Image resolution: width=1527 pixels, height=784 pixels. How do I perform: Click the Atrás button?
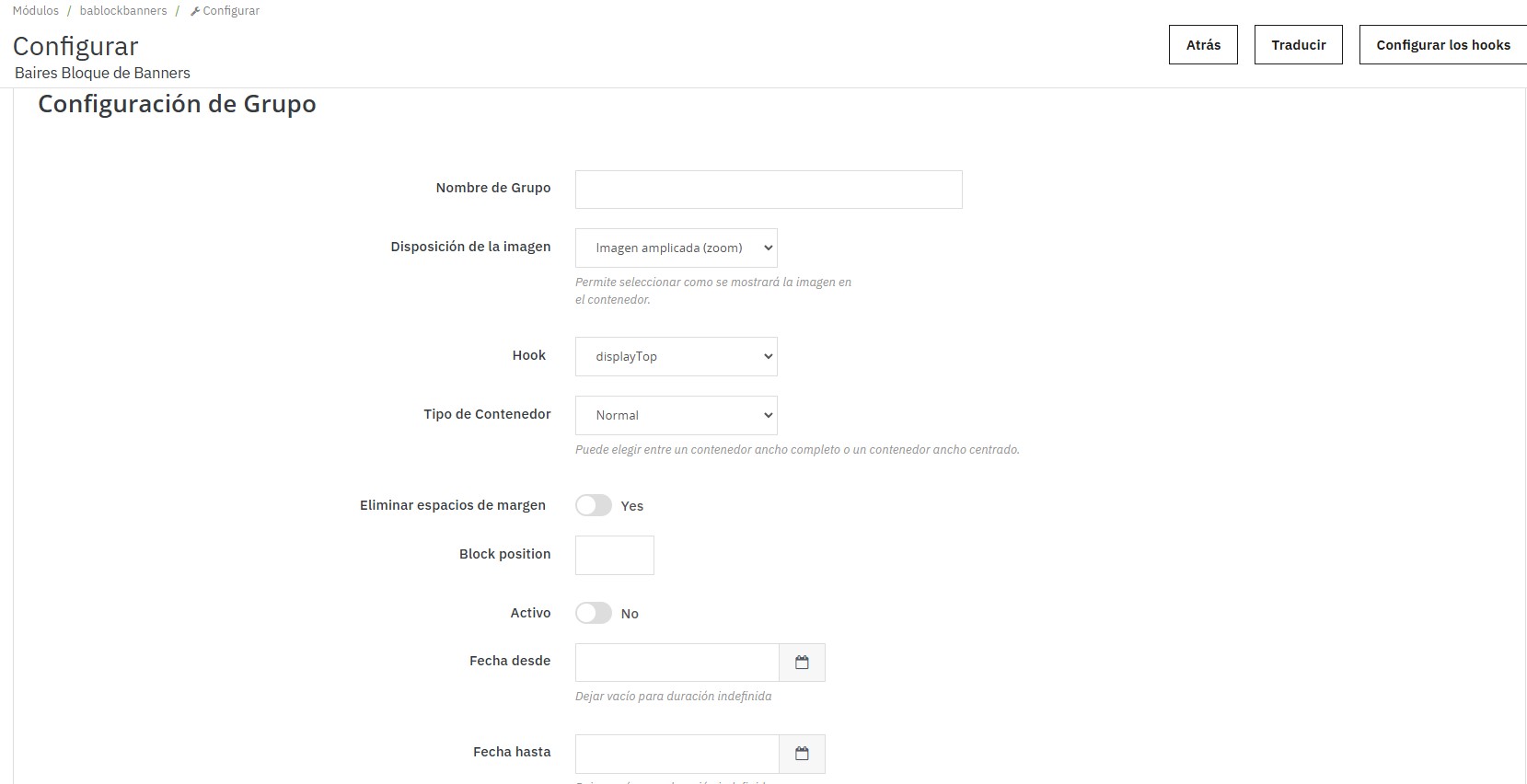click(x=1203, y=45)
